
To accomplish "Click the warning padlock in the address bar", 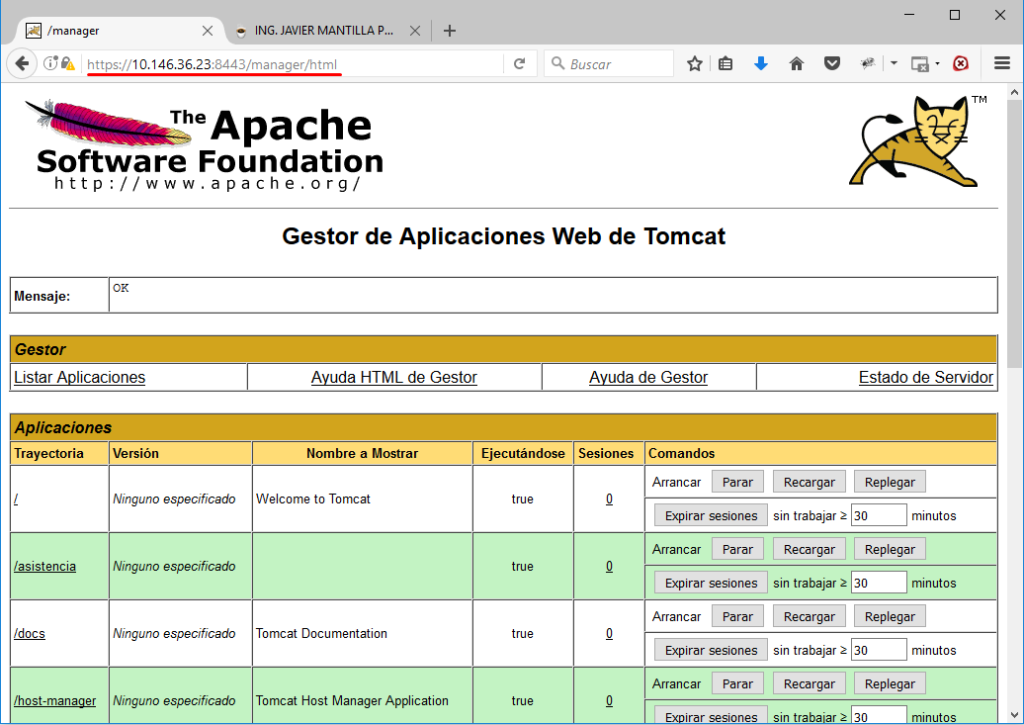I will [x=68, y=63].
